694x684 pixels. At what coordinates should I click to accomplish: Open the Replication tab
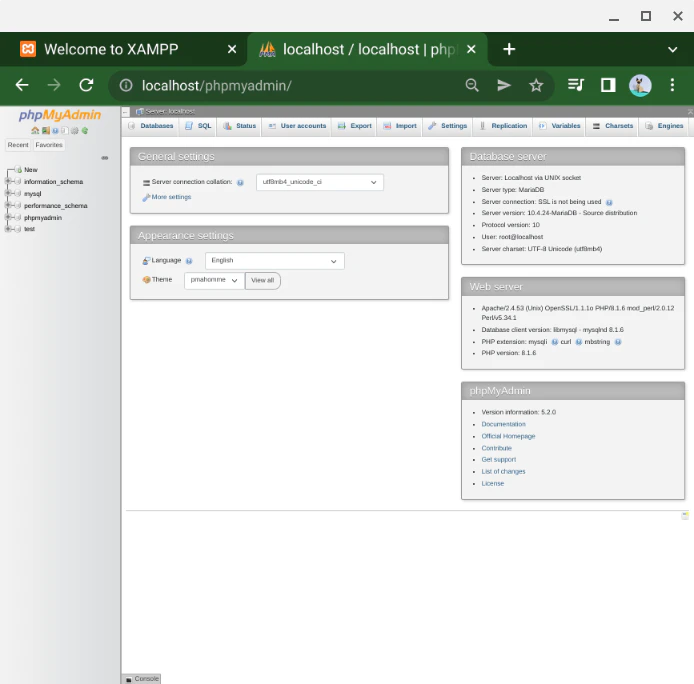tap(504, 126)
